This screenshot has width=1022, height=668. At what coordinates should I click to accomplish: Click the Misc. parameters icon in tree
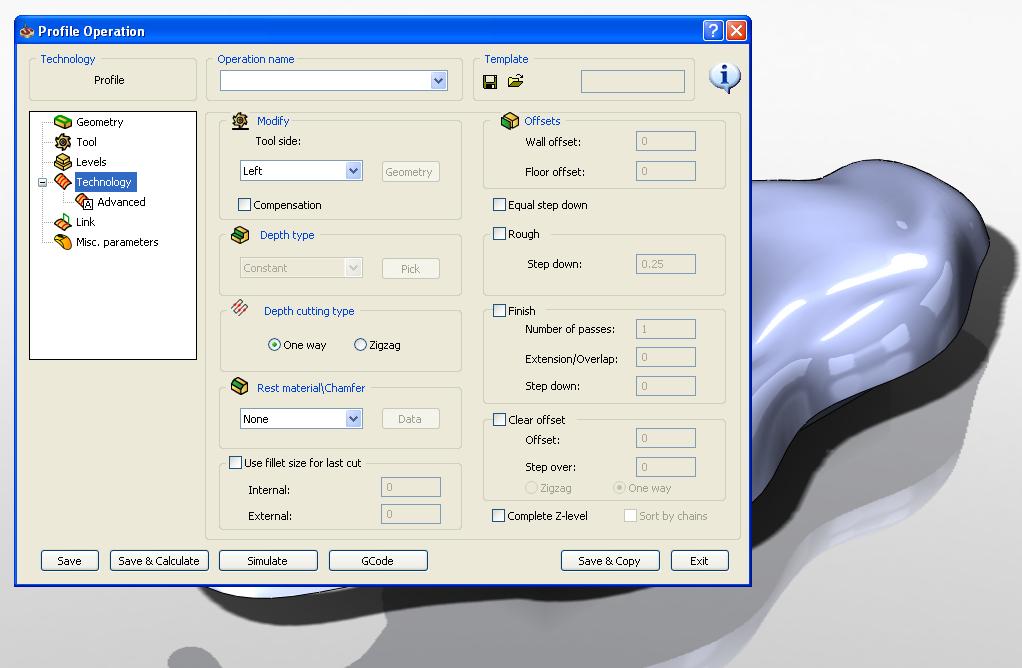tap(63, 242)
